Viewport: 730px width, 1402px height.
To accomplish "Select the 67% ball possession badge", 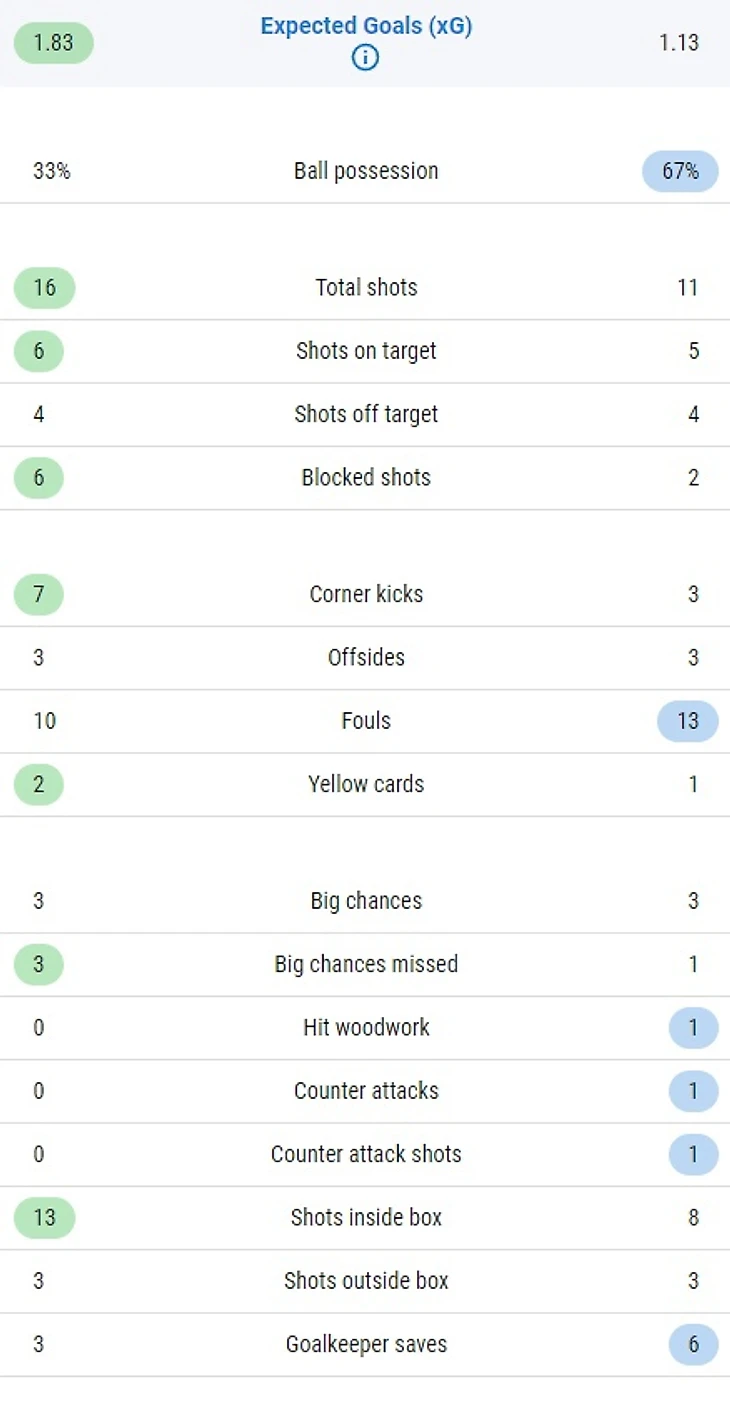I will click(x=680, y=171).
